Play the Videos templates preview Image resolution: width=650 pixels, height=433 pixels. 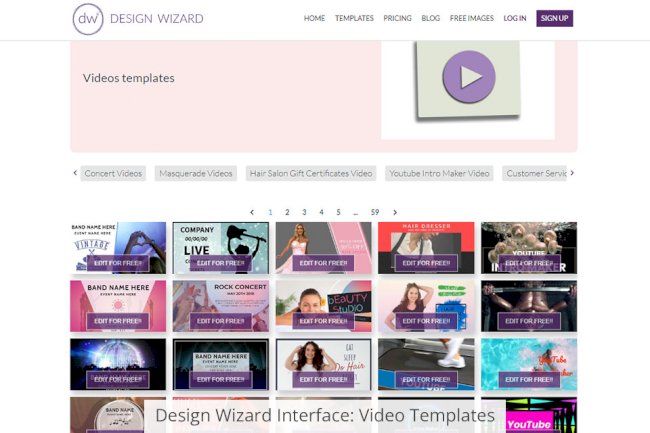click(x=469, y=77)
